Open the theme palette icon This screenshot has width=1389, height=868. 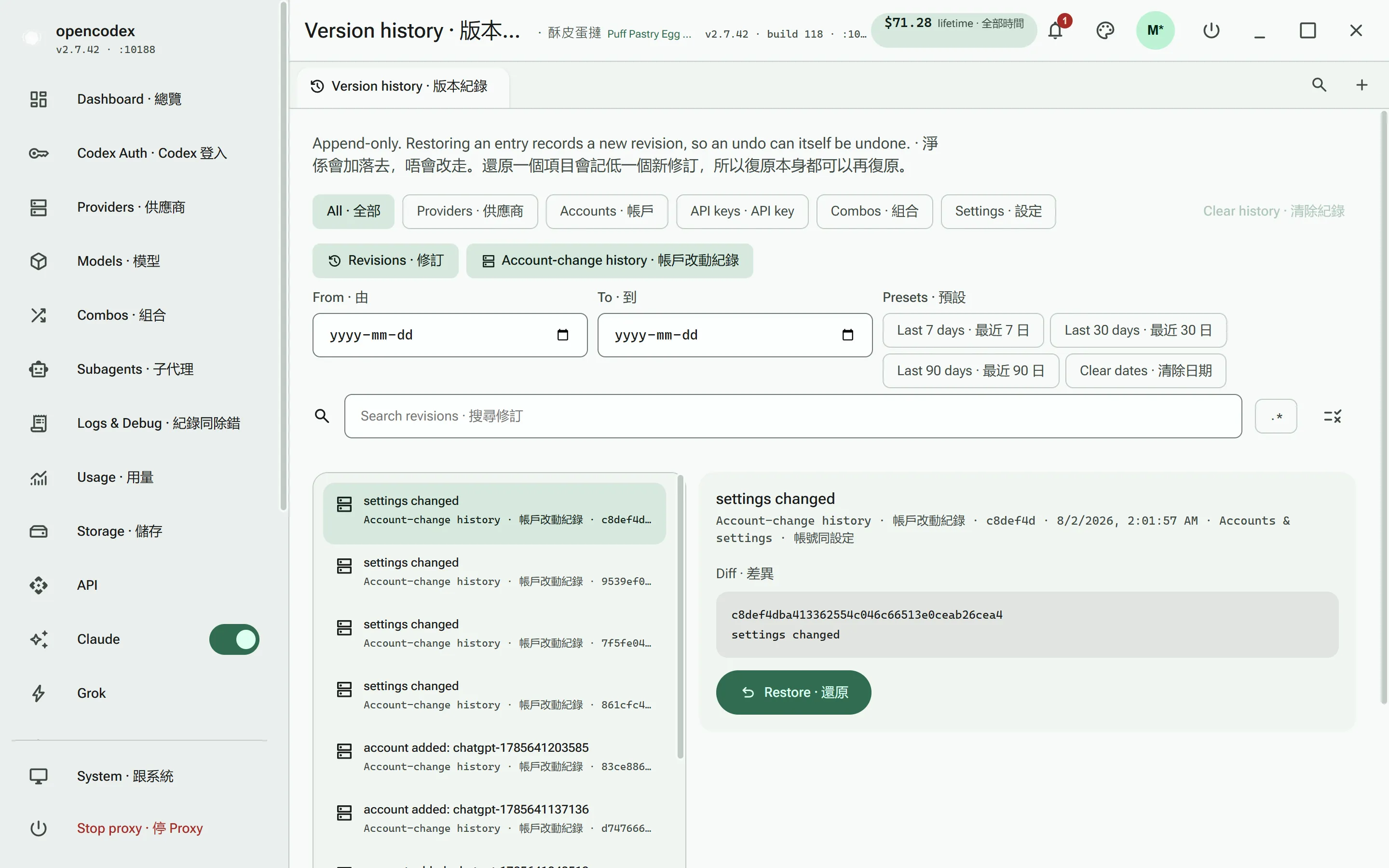click(1105, 30)
